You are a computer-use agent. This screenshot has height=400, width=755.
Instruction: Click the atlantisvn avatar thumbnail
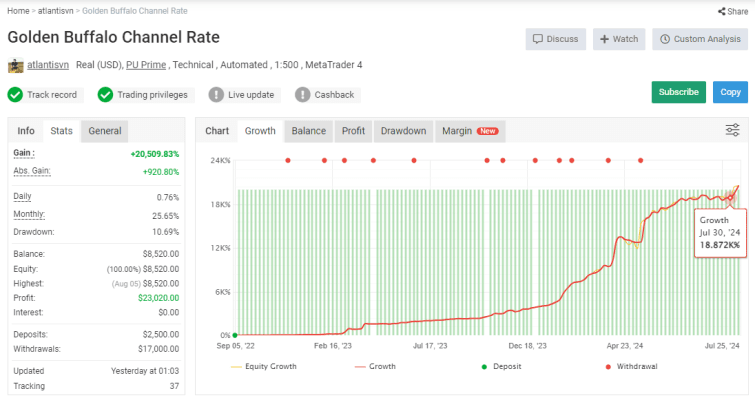[x=15, y=66]
